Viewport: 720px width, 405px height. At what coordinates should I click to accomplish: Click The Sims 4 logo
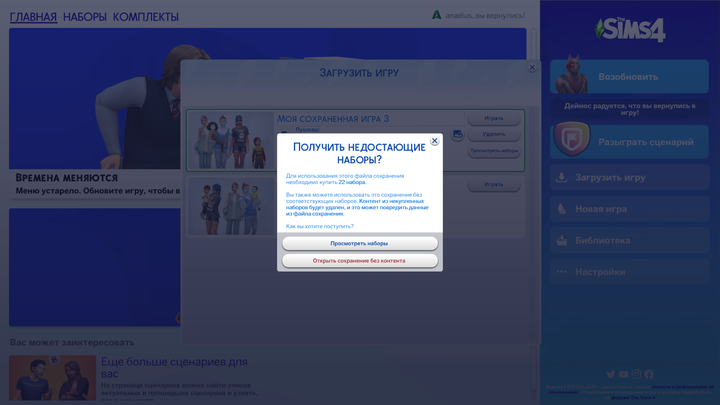click(630, 30)
